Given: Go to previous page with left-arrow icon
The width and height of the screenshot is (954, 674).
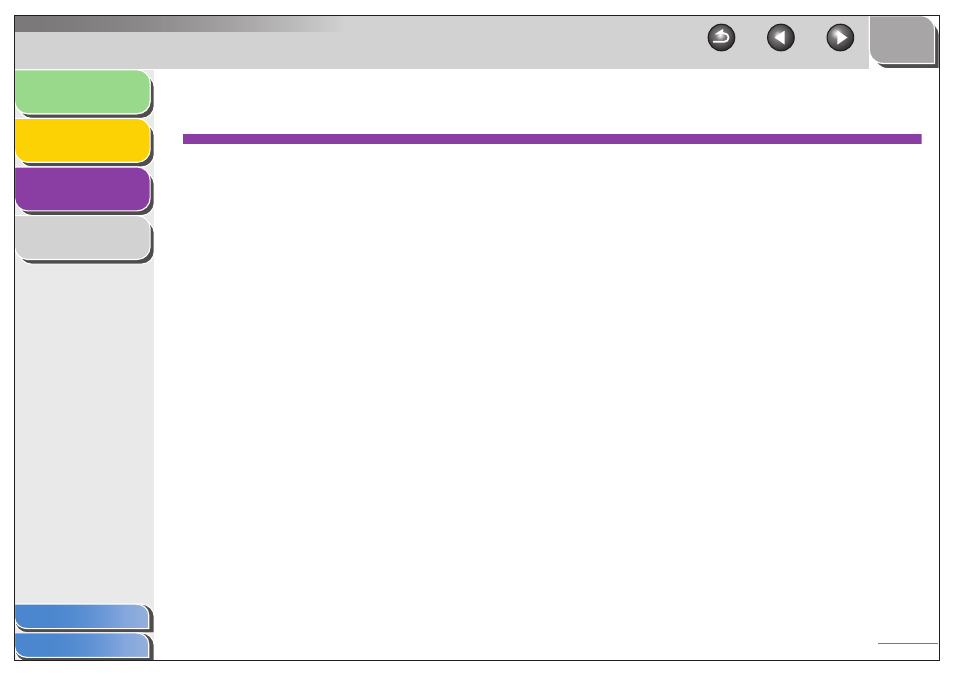Looking at the screenshot, I should (x=781, y=38).
